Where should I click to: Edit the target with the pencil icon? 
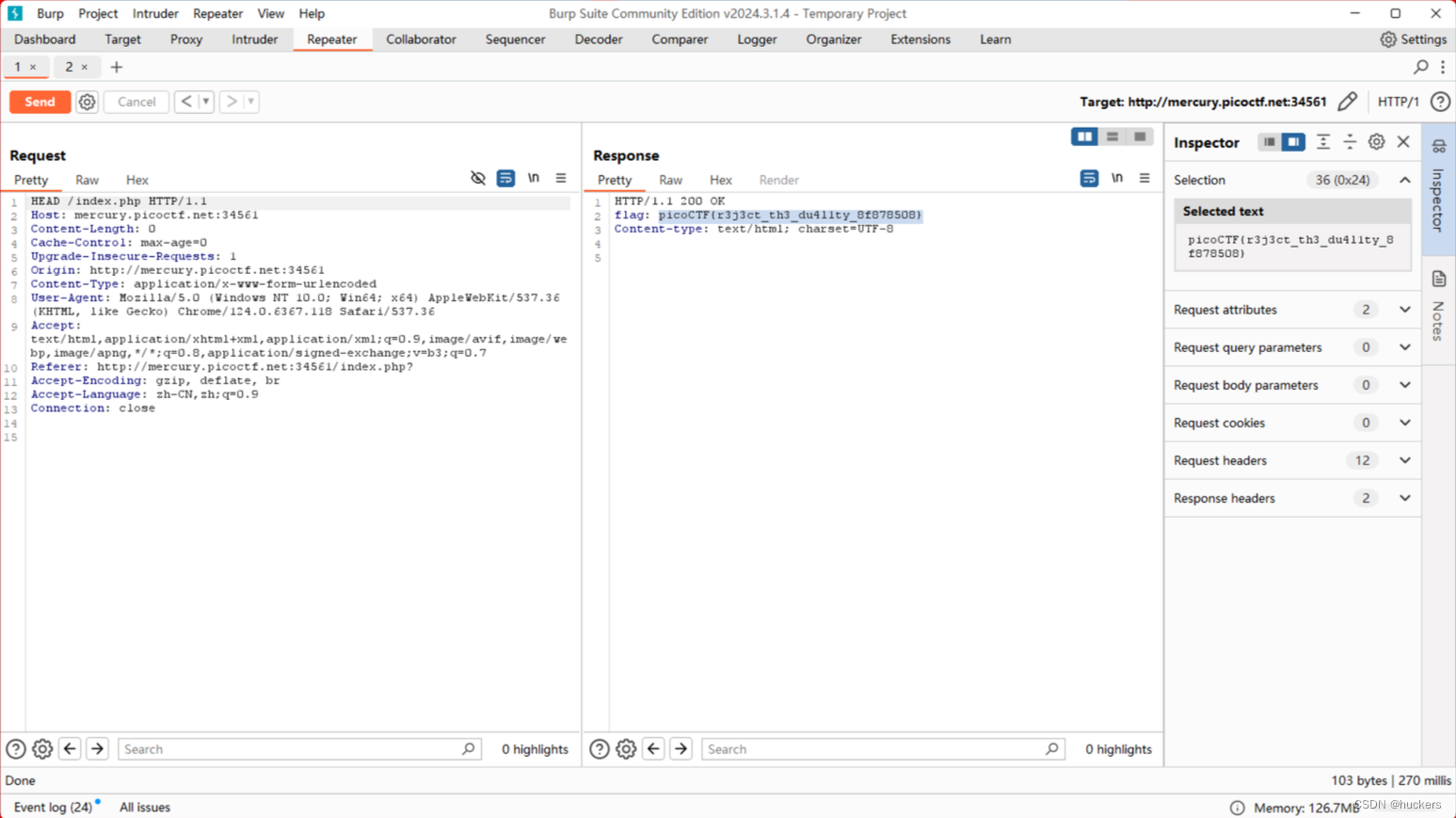point(1348,102)
